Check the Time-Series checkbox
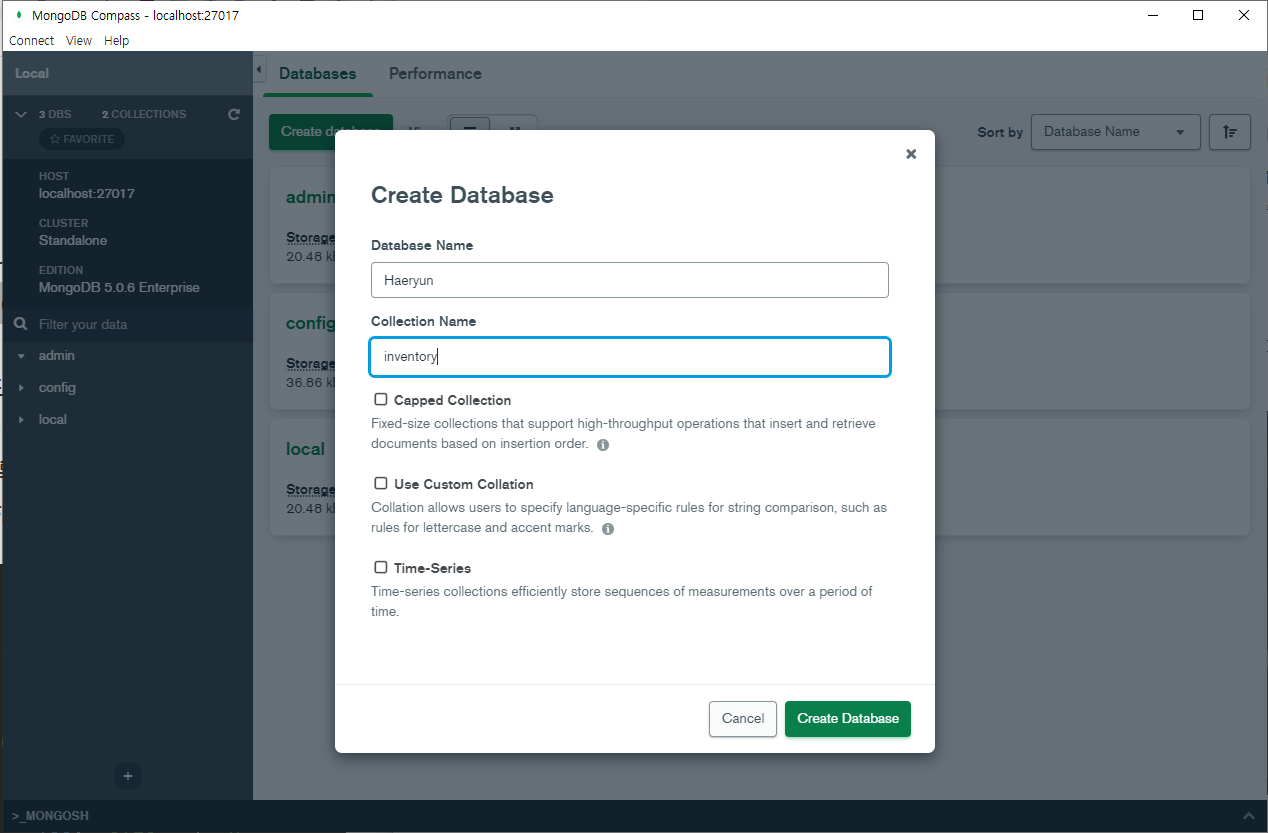Image resolution: width=1268 pixels, height=833 pixels. (x=381, y=568)
